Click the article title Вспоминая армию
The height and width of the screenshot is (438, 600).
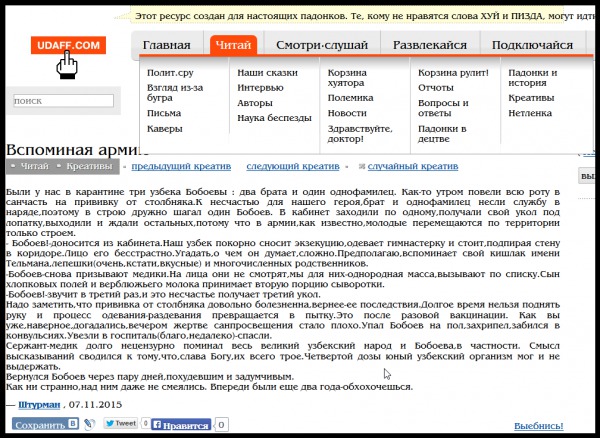tap(77, 150)
